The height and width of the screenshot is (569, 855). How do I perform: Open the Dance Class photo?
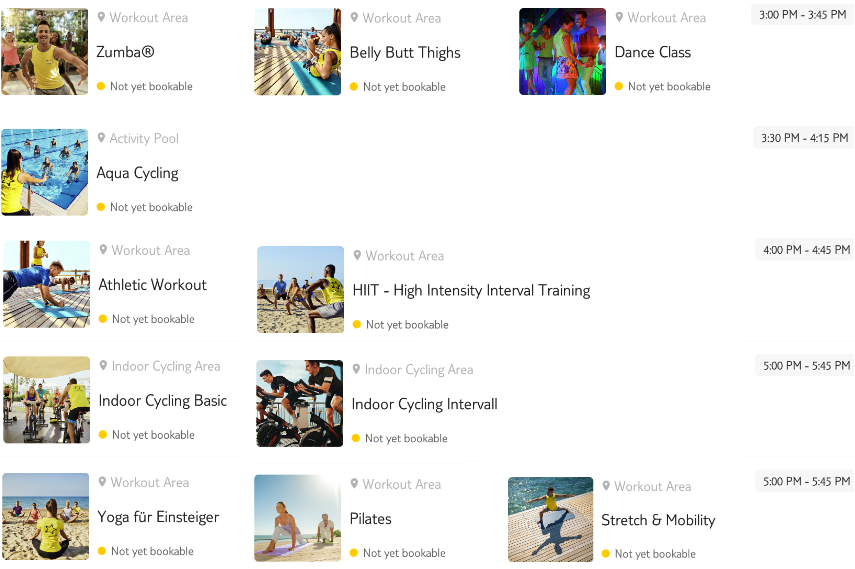coord(562,51)
